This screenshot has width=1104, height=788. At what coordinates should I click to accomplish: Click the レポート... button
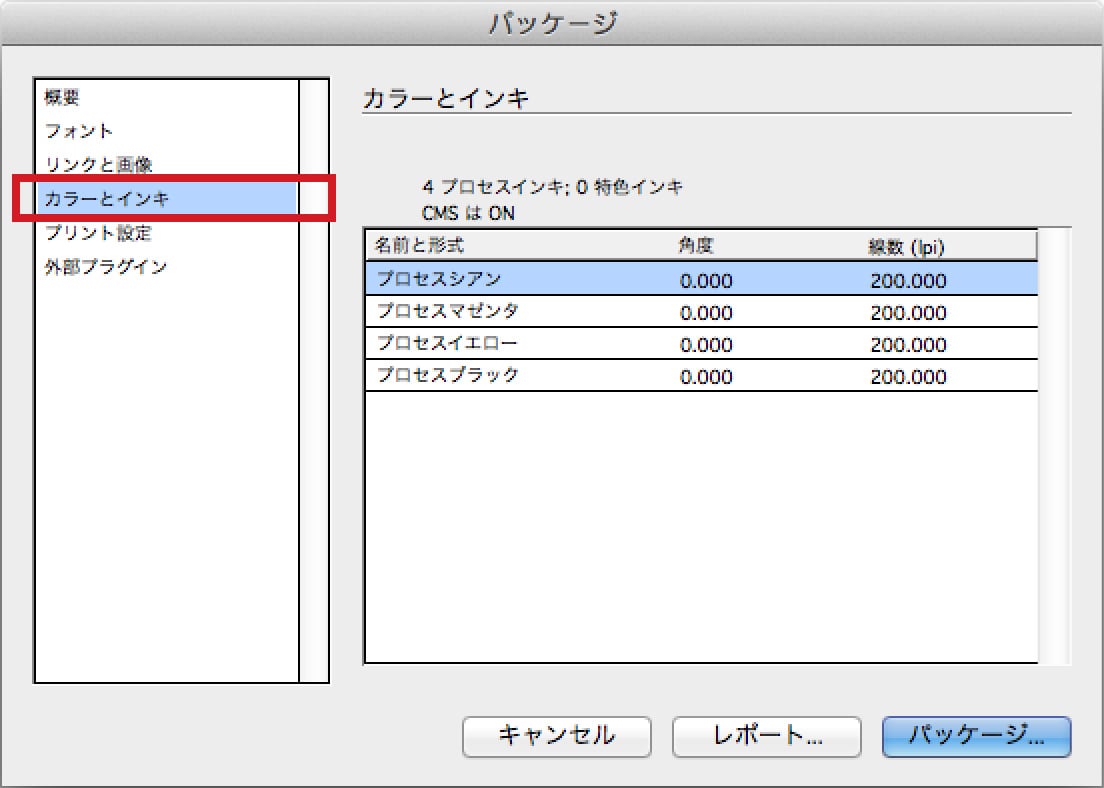tap(767, 737)
